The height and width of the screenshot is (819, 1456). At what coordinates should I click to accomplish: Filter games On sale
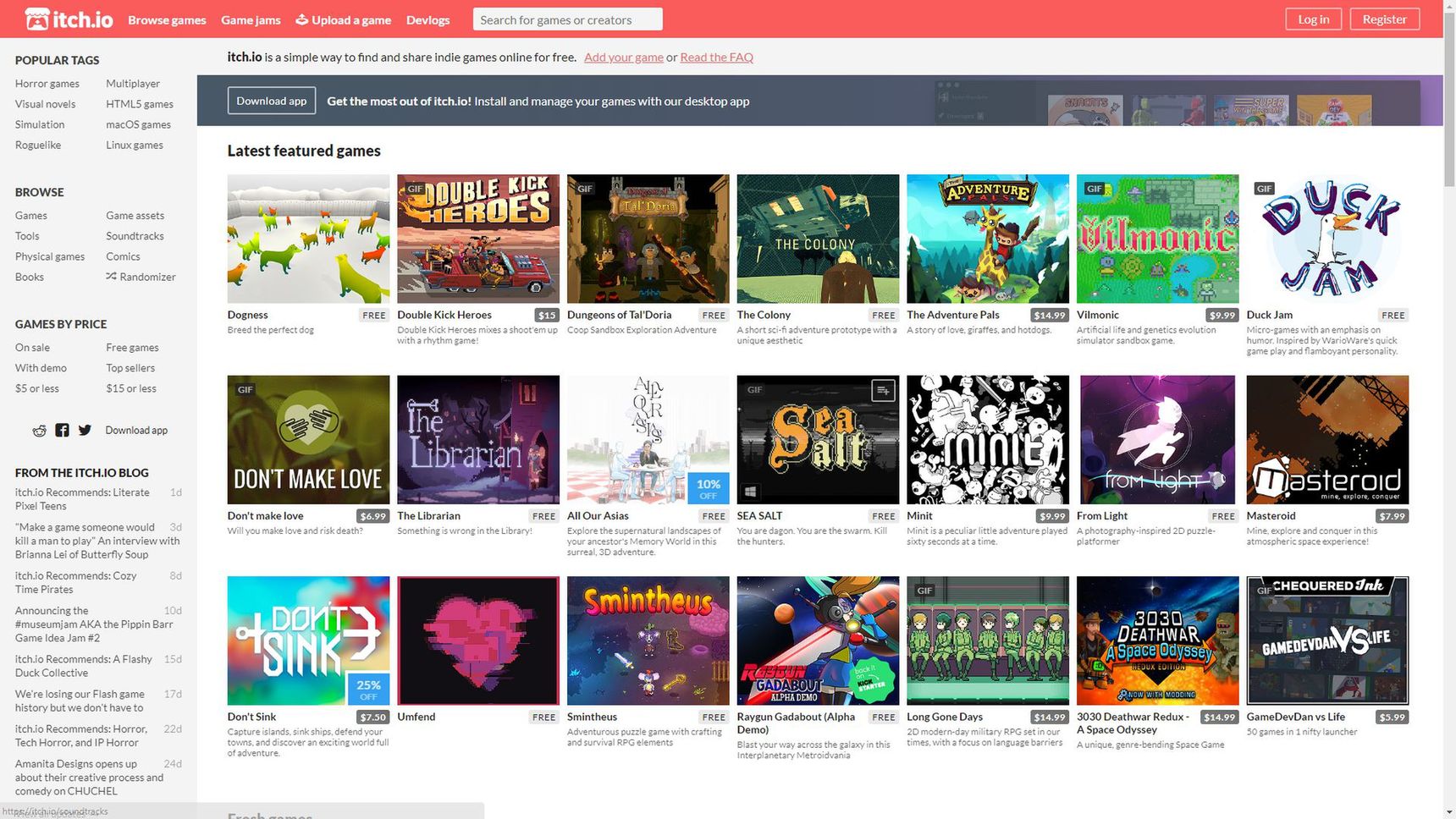32,348
